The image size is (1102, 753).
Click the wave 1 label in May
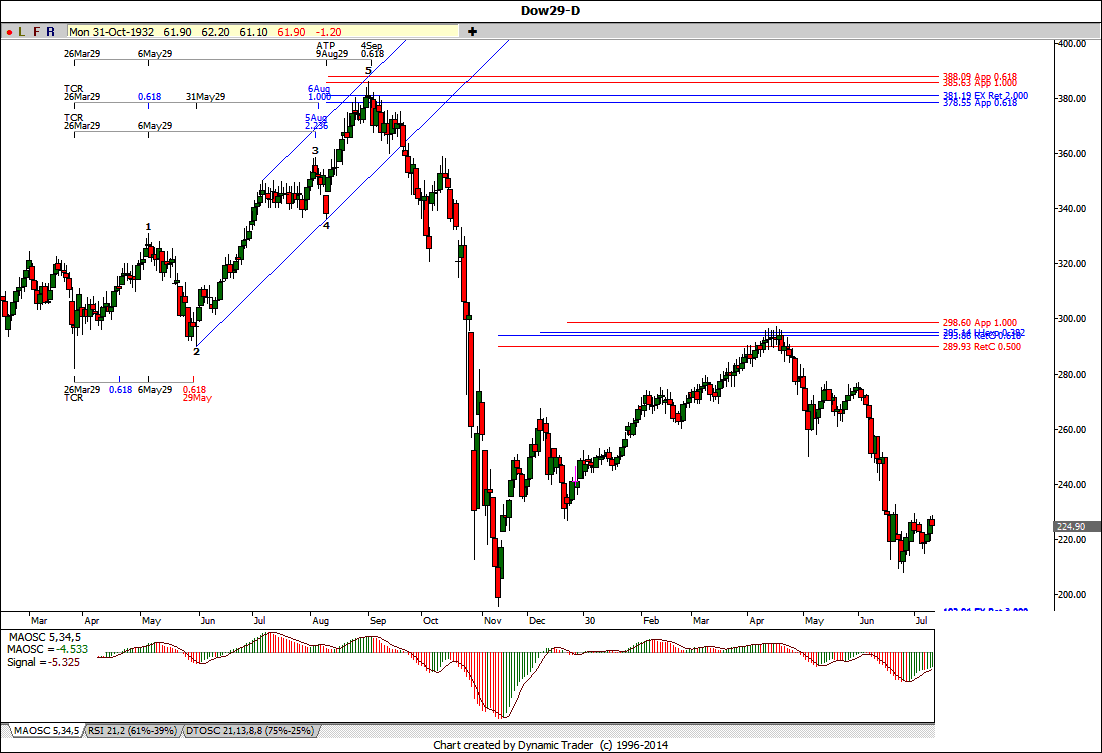point(148,226)
